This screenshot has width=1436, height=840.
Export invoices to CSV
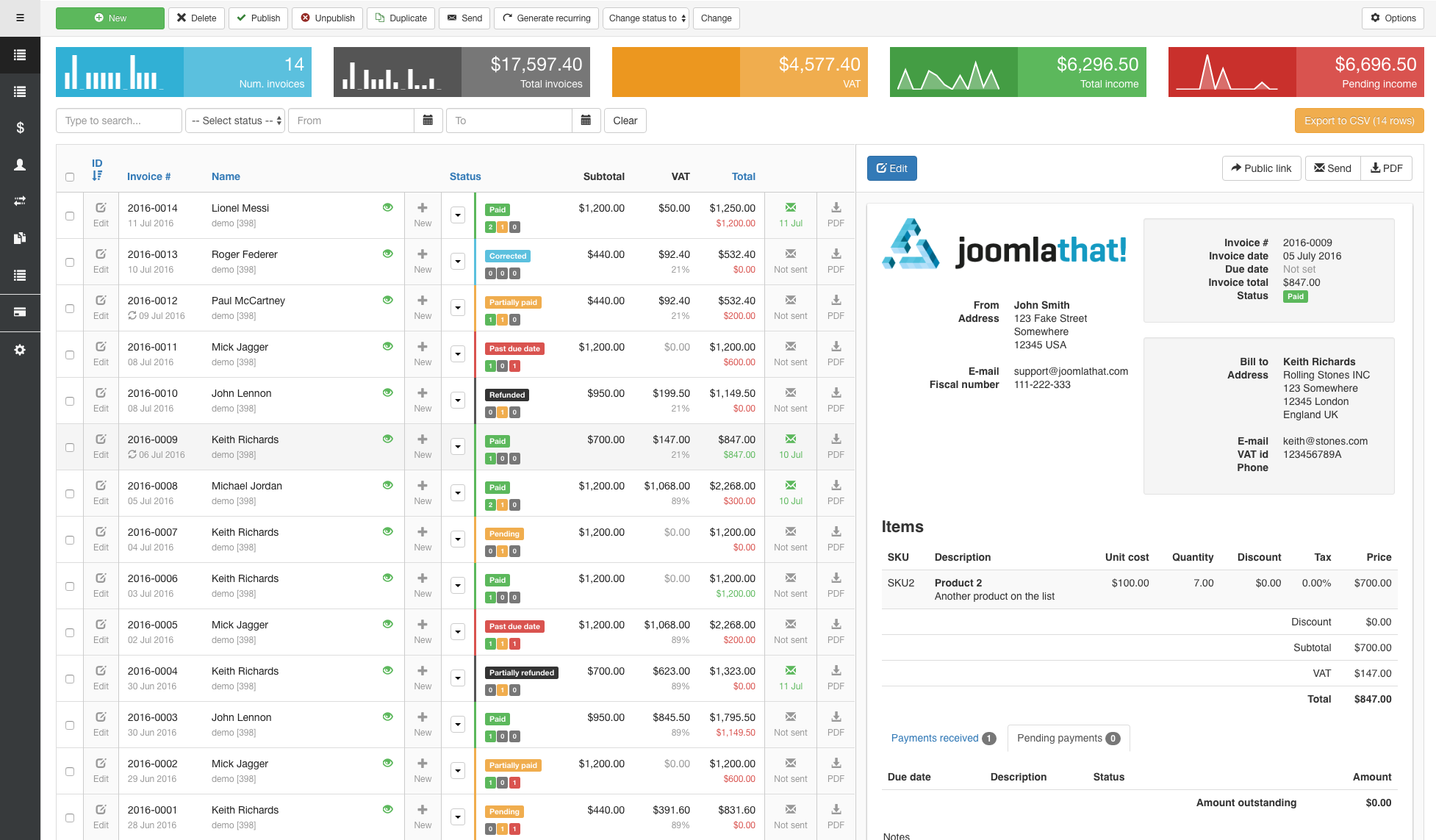click(1359, 121)
